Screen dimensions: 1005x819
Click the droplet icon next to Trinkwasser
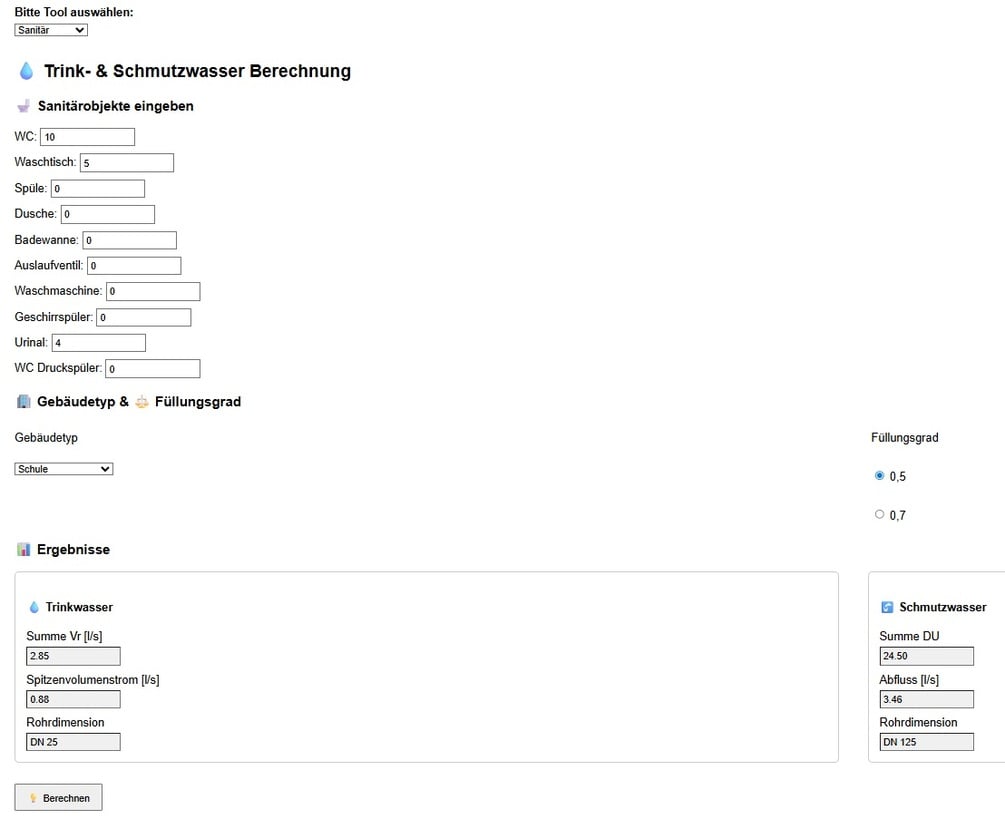(x=34, y=607)
